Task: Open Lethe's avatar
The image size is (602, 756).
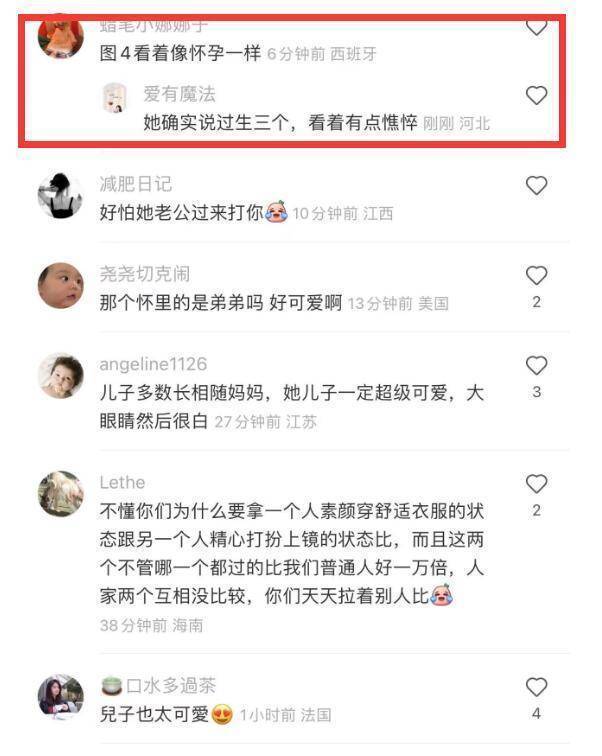Action: click(x=61, y=494)
